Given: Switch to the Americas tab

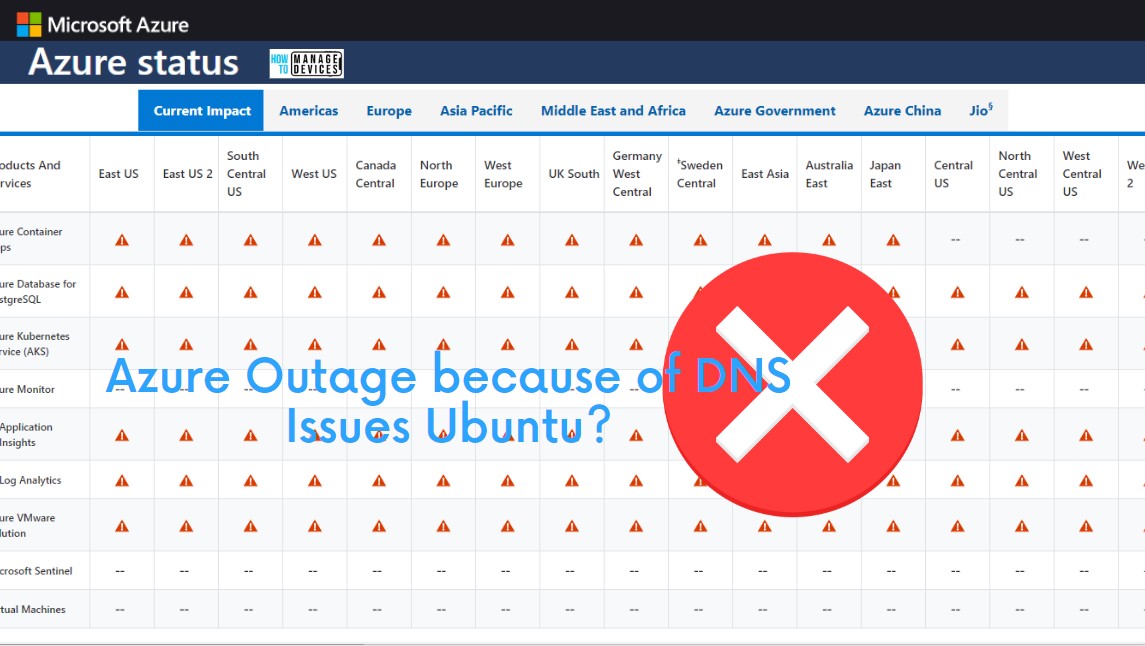Looking at the screenshot, I should 309,111.
